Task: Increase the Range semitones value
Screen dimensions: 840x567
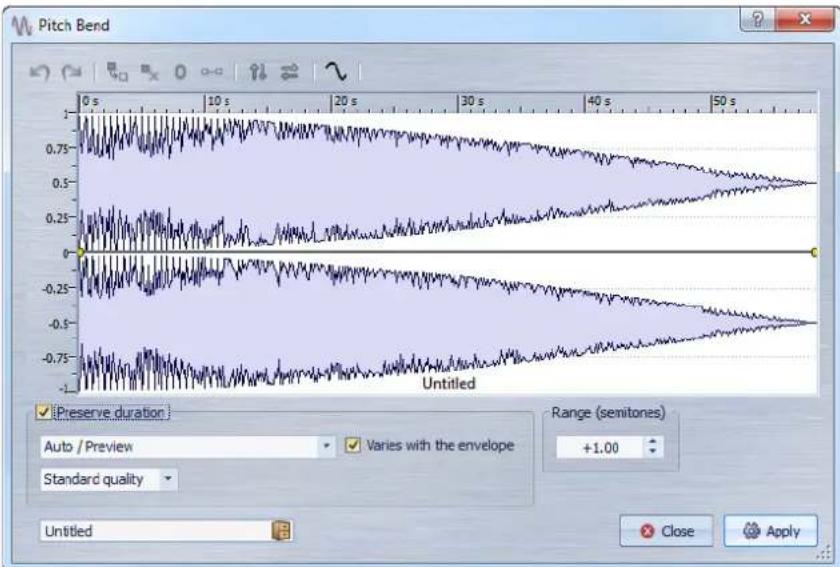Action: [x=652, y=442]
